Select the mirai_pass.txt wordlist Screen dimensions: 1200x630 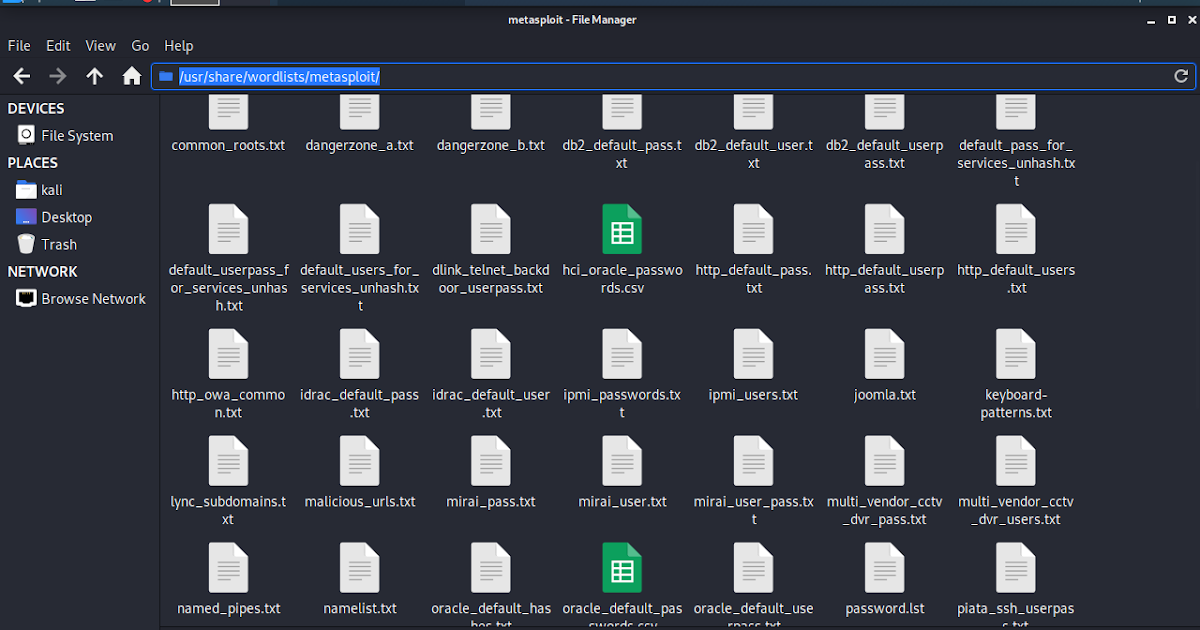click(491, 461)
